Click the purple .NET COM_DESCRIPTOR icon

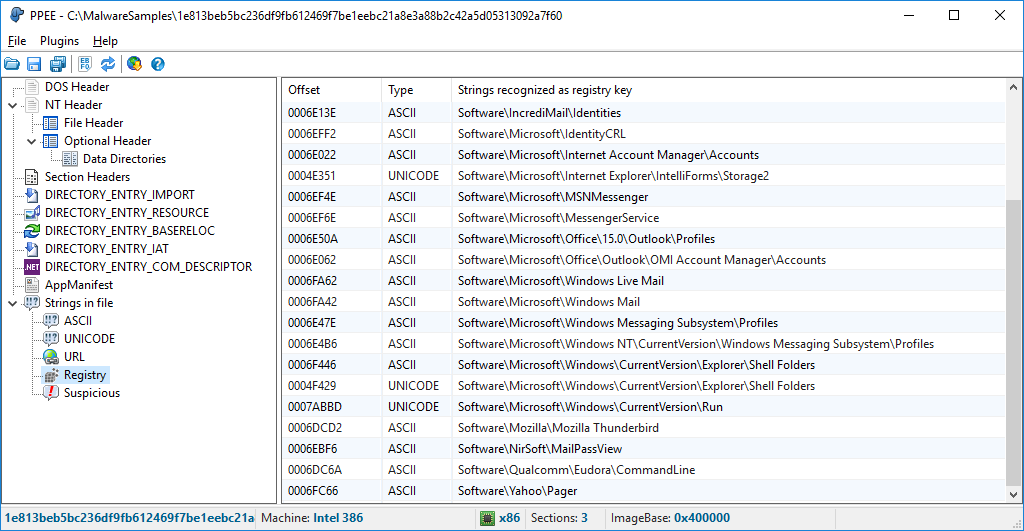click(x=31, y=266)
